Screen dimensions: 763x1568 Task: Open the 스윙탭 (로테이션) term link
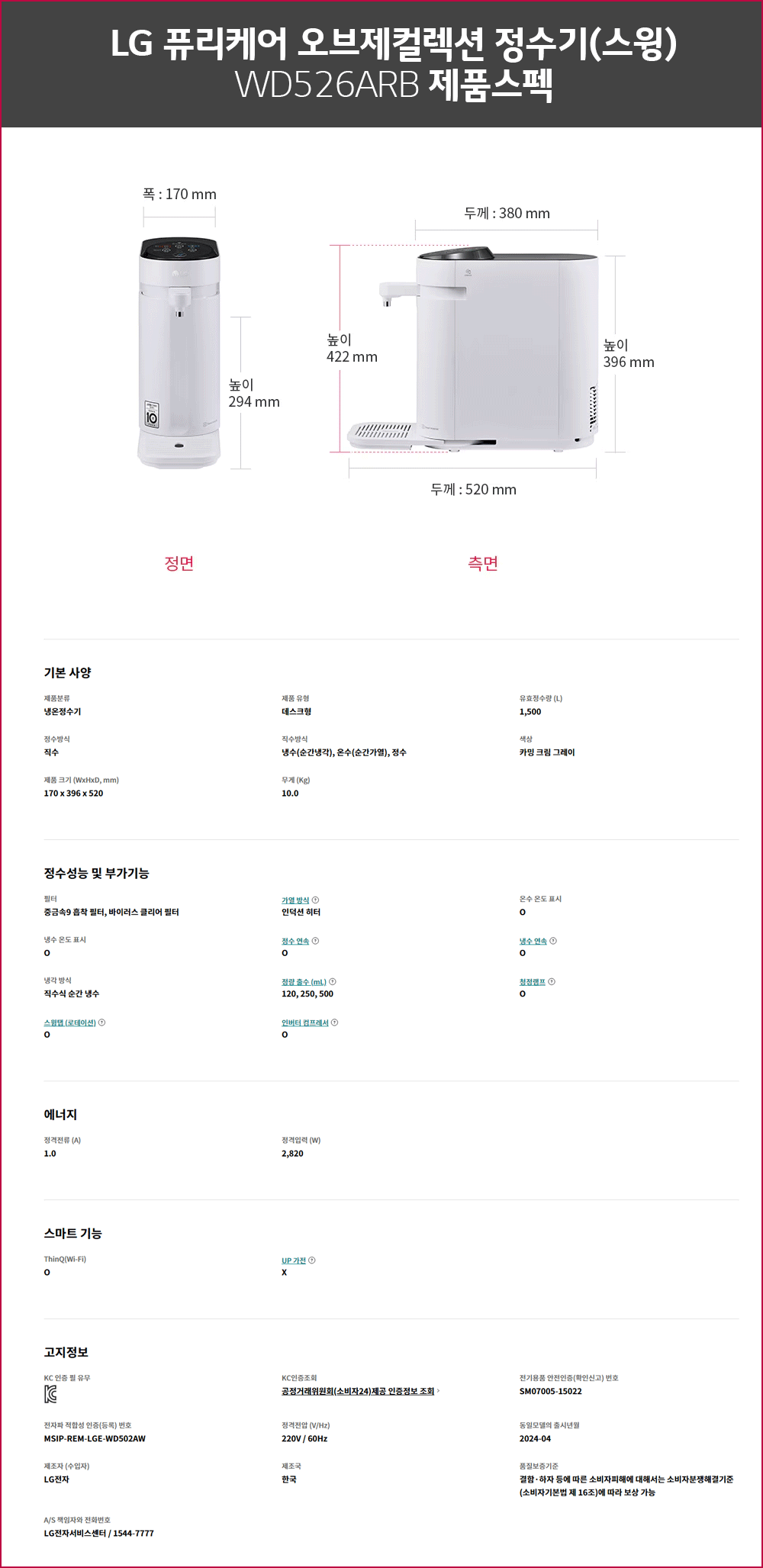[x=70, y=1022]
